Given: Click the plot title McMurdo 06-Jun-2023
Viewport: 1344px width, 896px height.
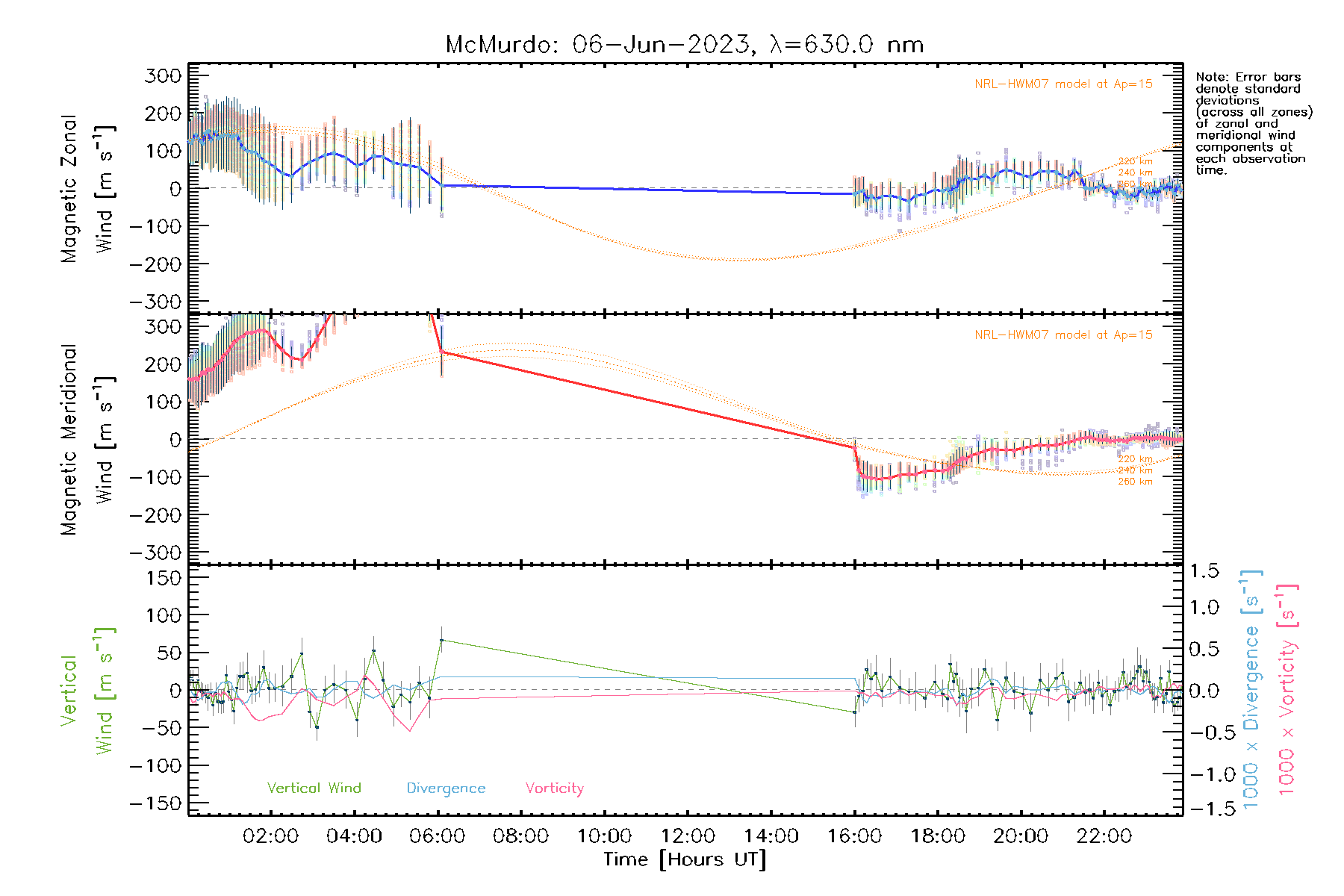Looking at the screenshot, I should click(x=684, y=45).
